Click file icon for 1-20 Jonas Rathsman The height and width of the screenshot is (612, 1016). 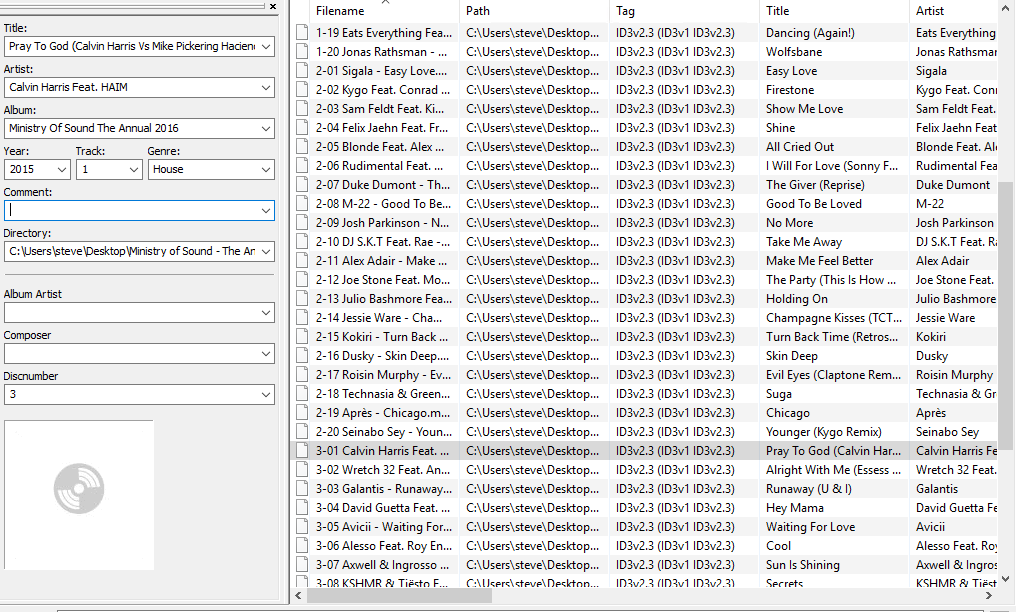(x=302, y=52)
